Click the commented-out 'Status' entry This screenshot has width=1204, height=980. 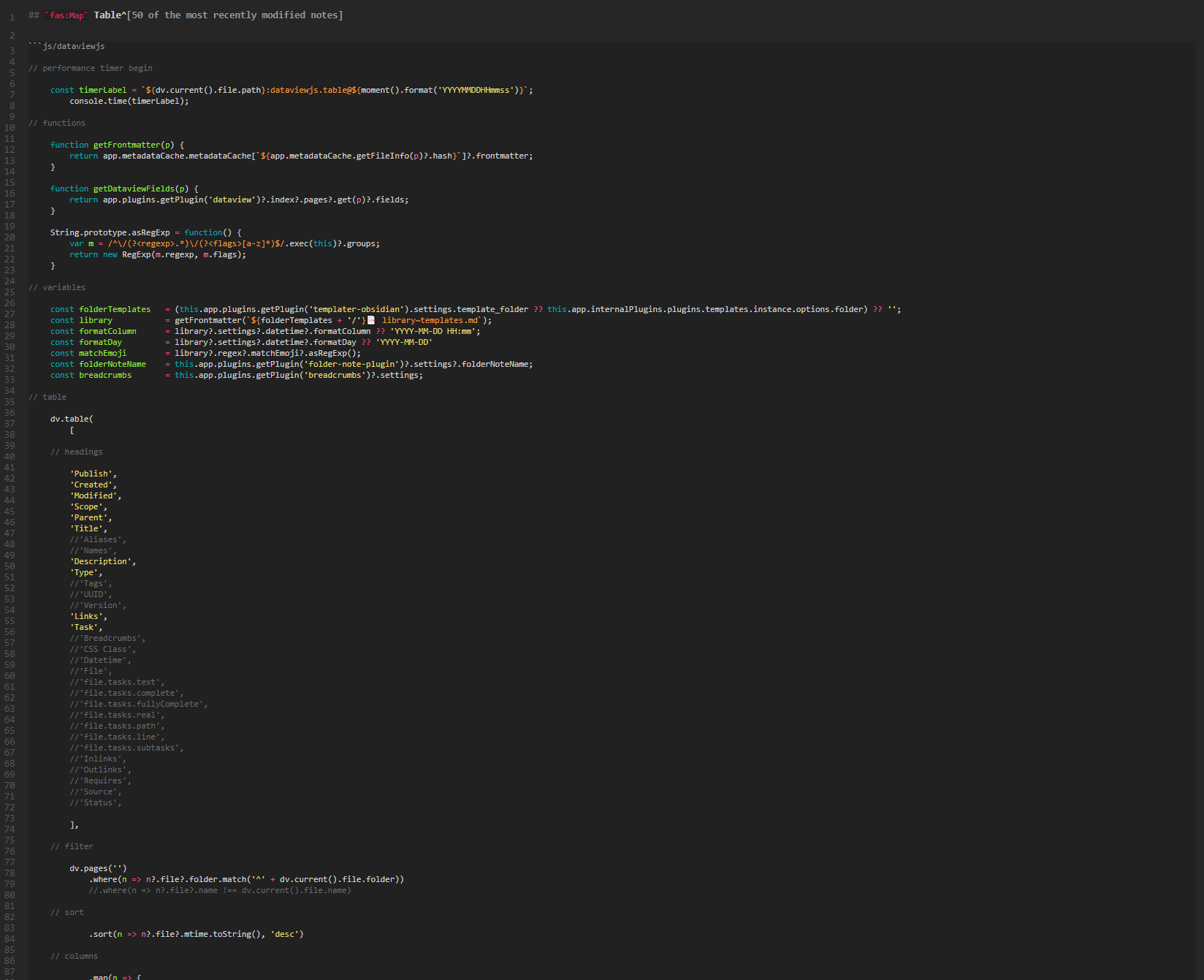96,802
